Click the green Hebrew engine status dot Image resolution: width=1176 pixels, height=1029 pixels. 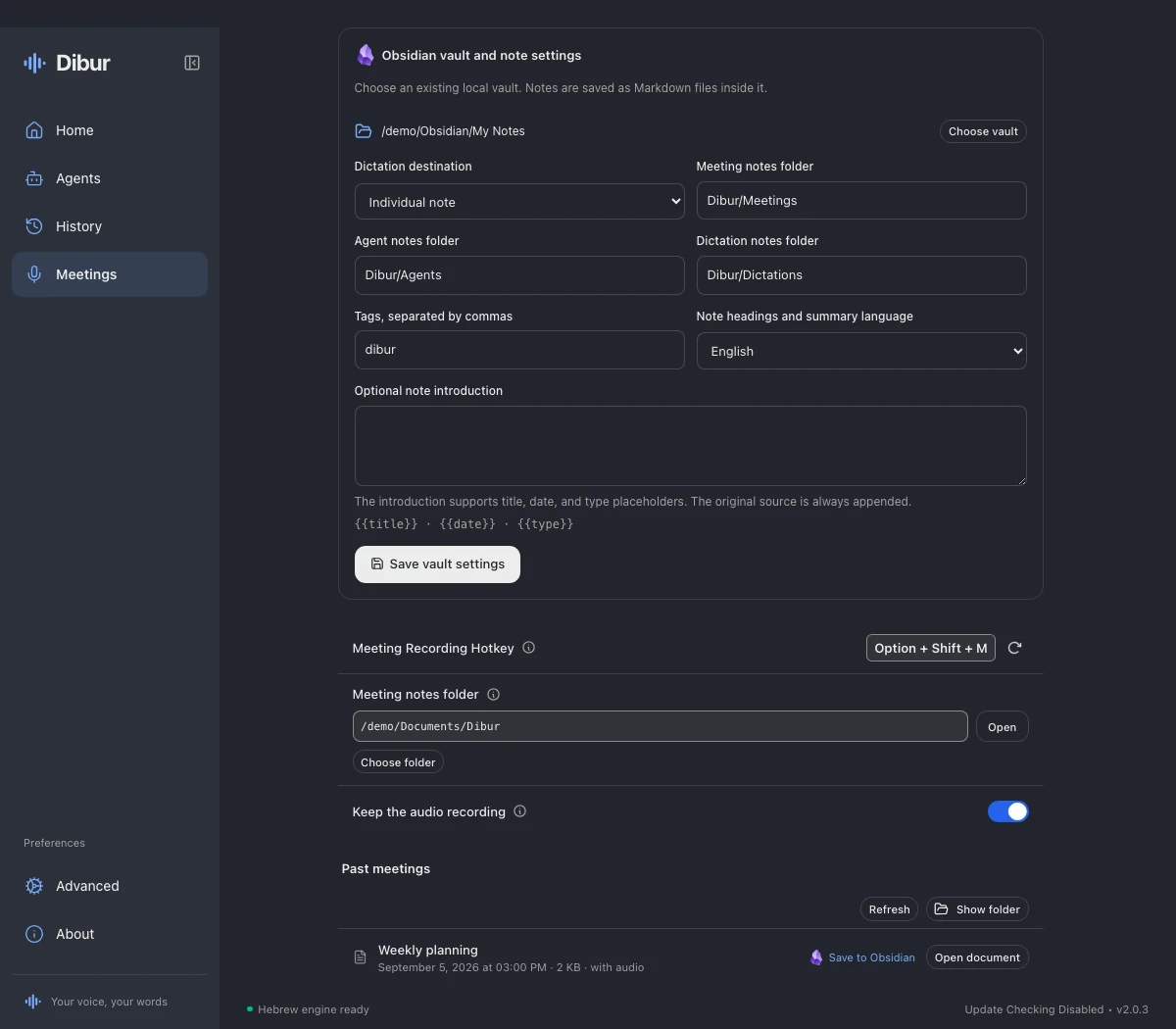[x=250, y=1008]
